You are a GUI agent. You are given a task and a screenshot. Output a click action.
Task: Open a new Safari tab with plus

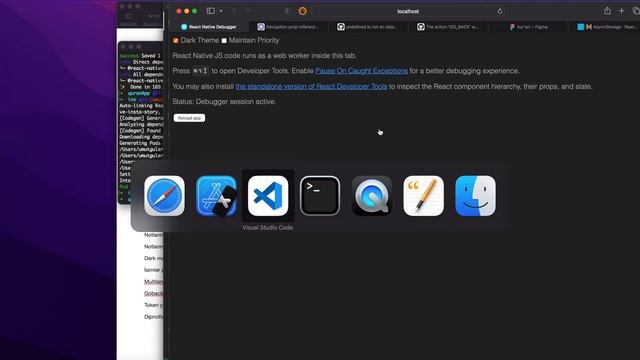tap(621, 11)
